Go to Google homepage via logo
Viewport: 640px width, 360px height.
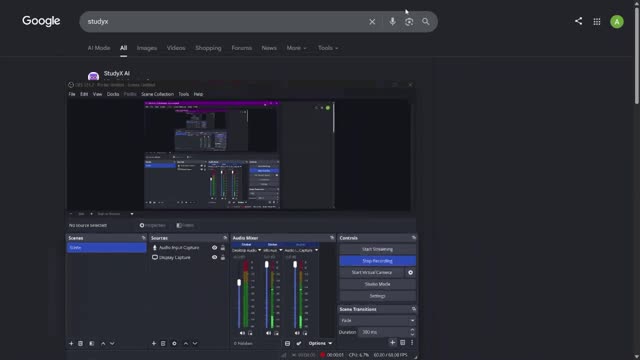tap(41, 21)
